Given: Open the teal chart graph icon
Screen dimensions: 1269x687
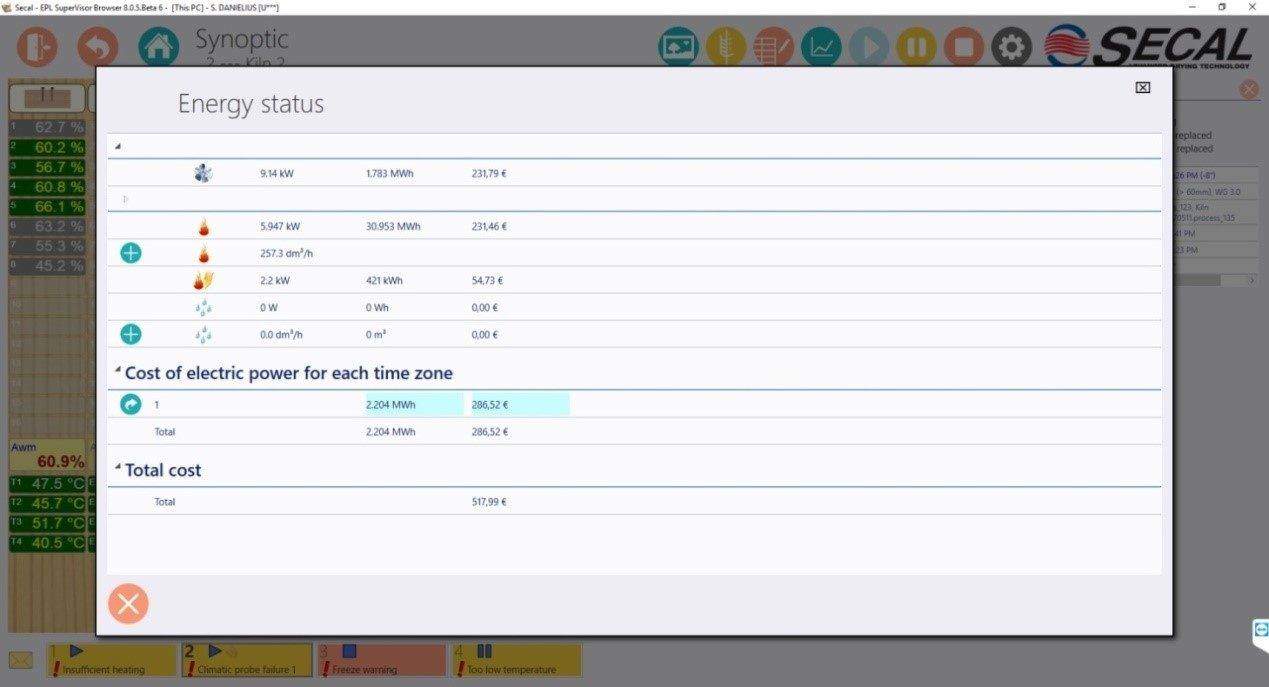Looking at the screenshot, I should tap(821, 47).
